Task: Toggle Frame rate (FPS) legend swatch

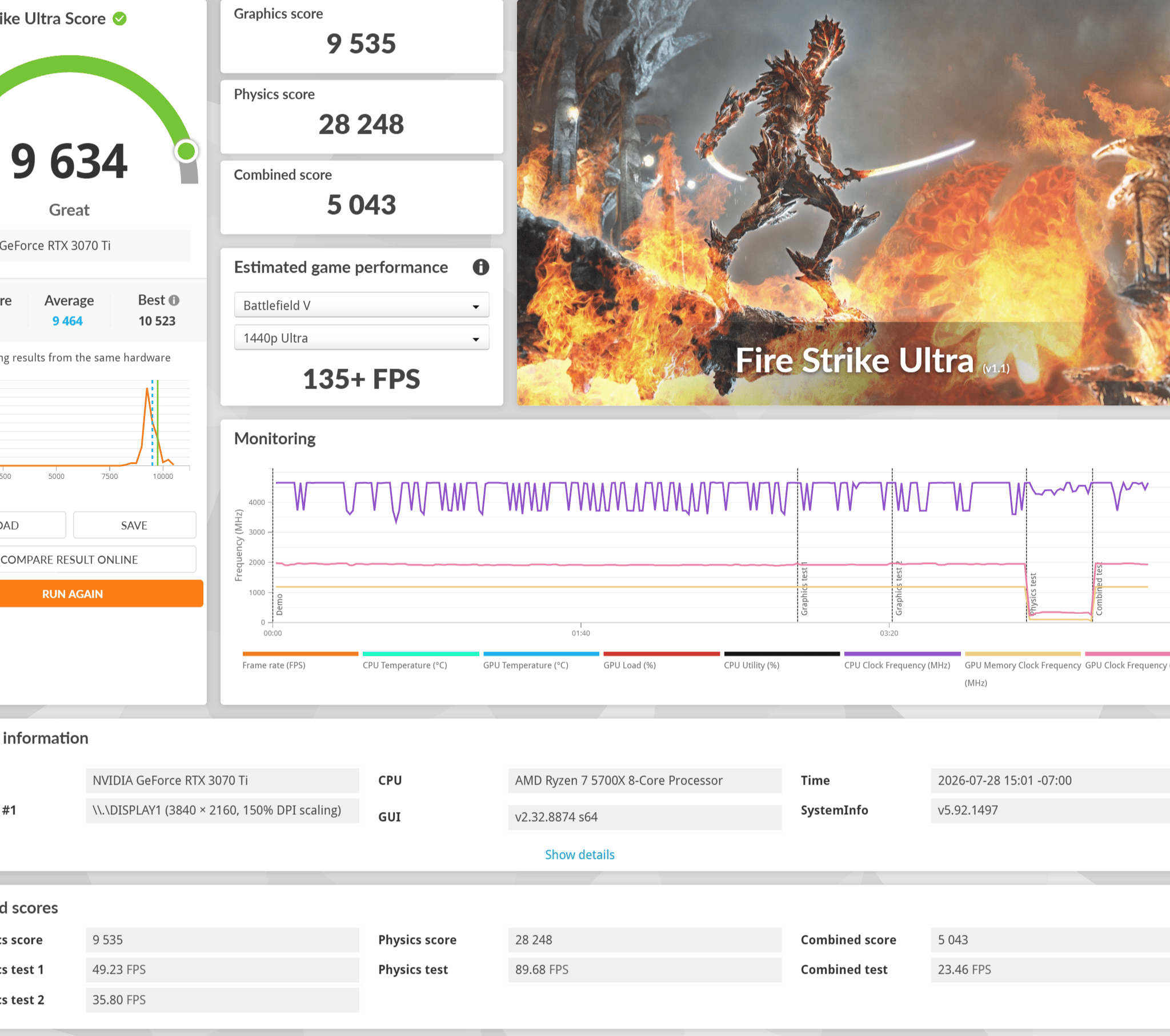Action: pos(300,654)
